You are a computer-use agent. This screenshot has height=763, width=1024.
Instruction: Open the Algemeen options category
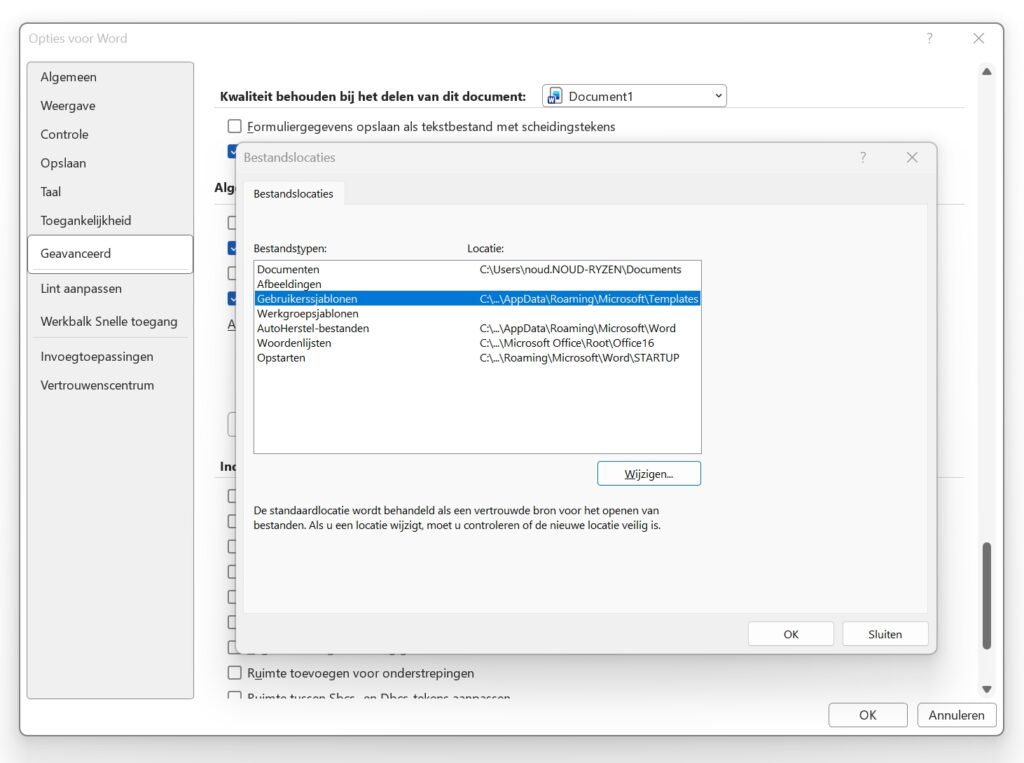[x=110, y=77]
